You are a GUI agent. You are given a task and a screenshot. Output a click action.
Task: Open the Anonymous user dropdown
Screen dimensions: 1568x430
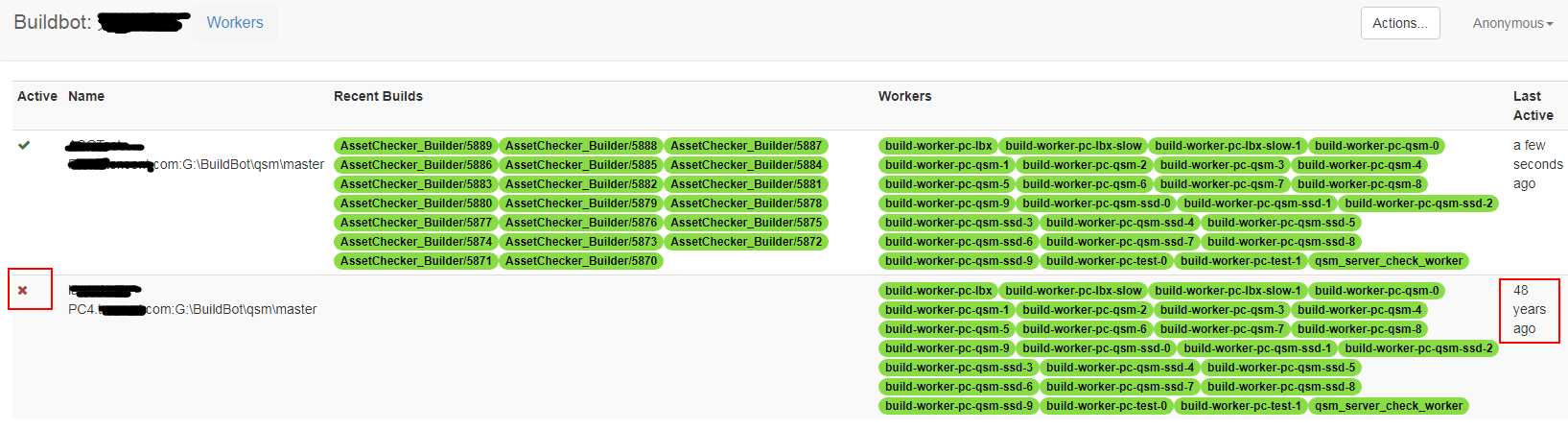pos(1512,23)
